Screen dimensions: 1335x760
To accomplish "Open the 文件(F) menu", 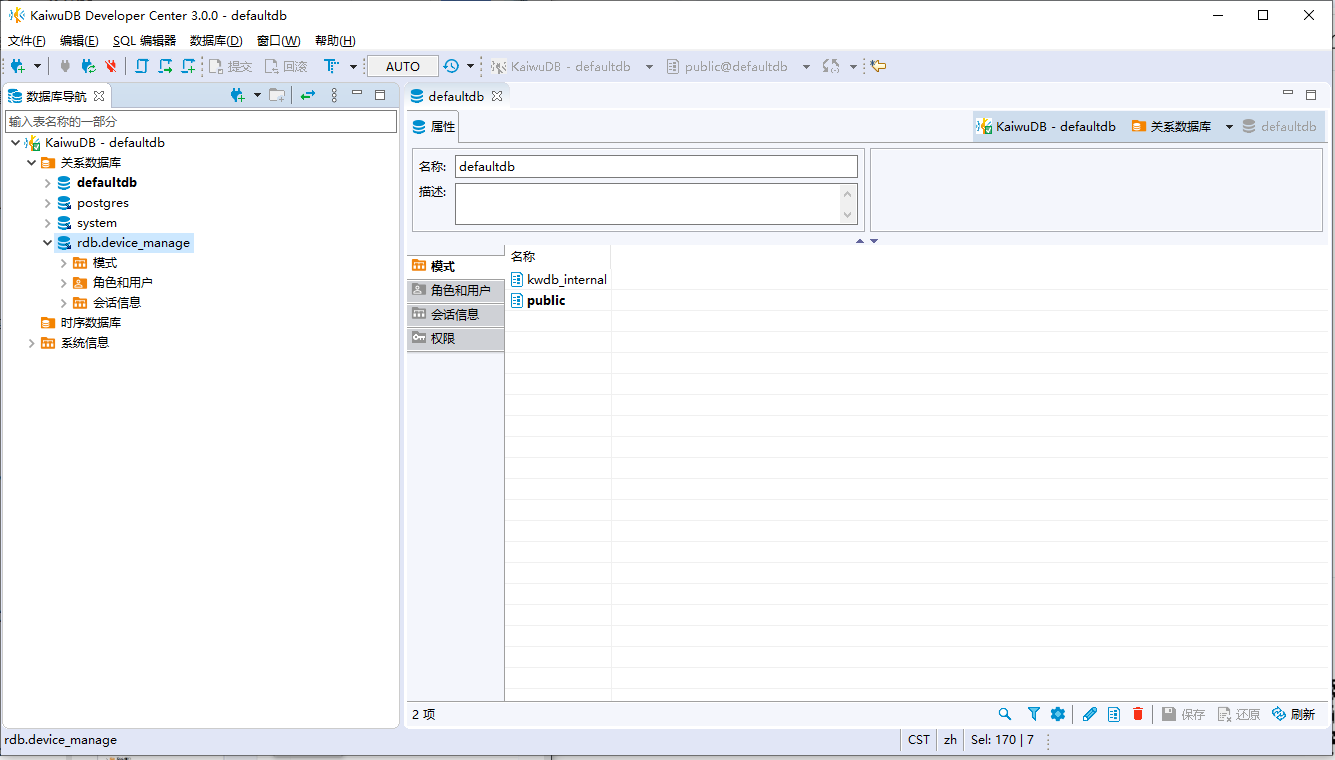I will 27,41.
